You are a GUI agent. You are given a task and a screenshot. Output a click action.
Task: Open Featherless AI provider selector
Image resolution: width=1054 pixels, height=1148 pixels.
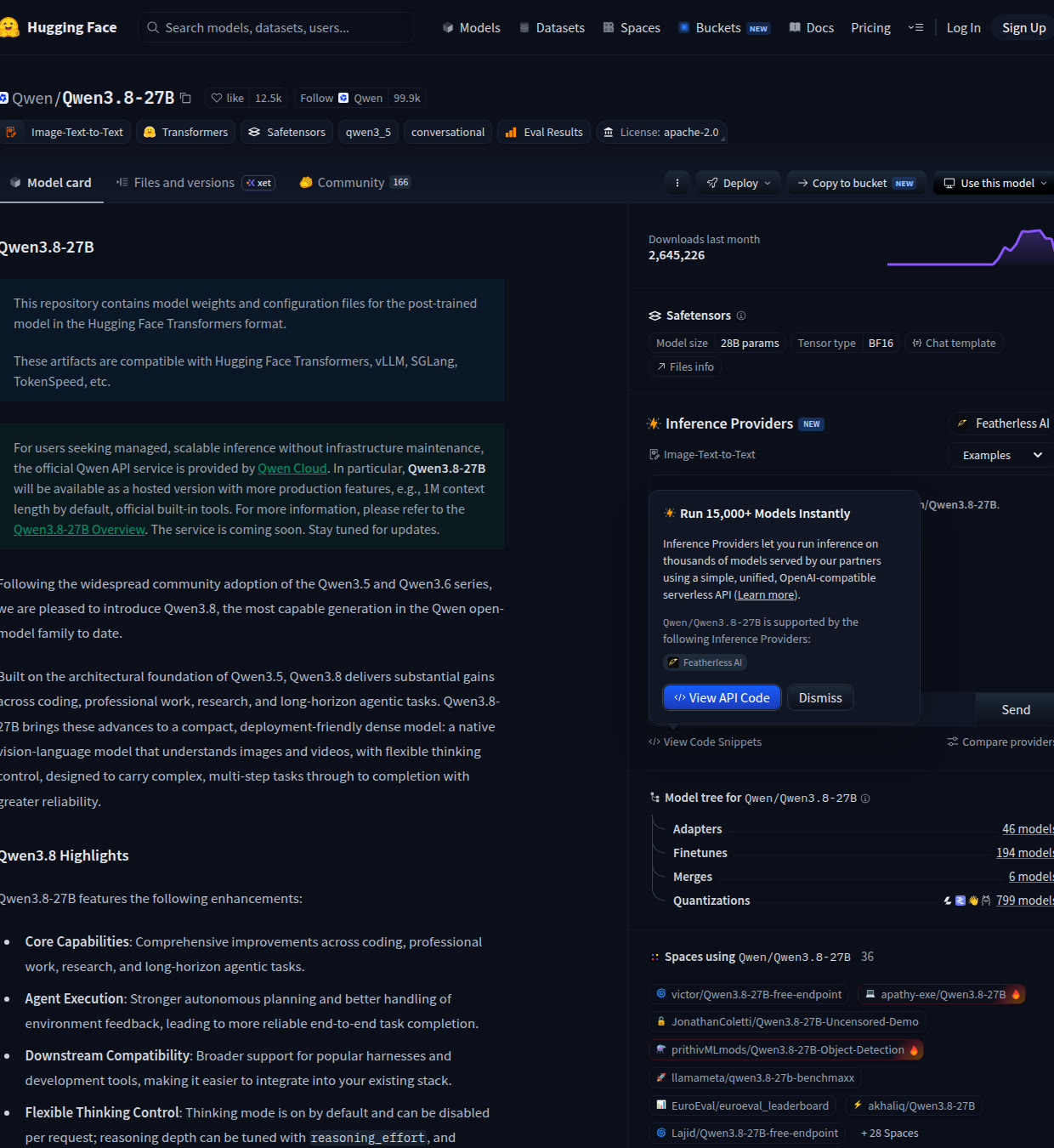[x=1001, y=423]
